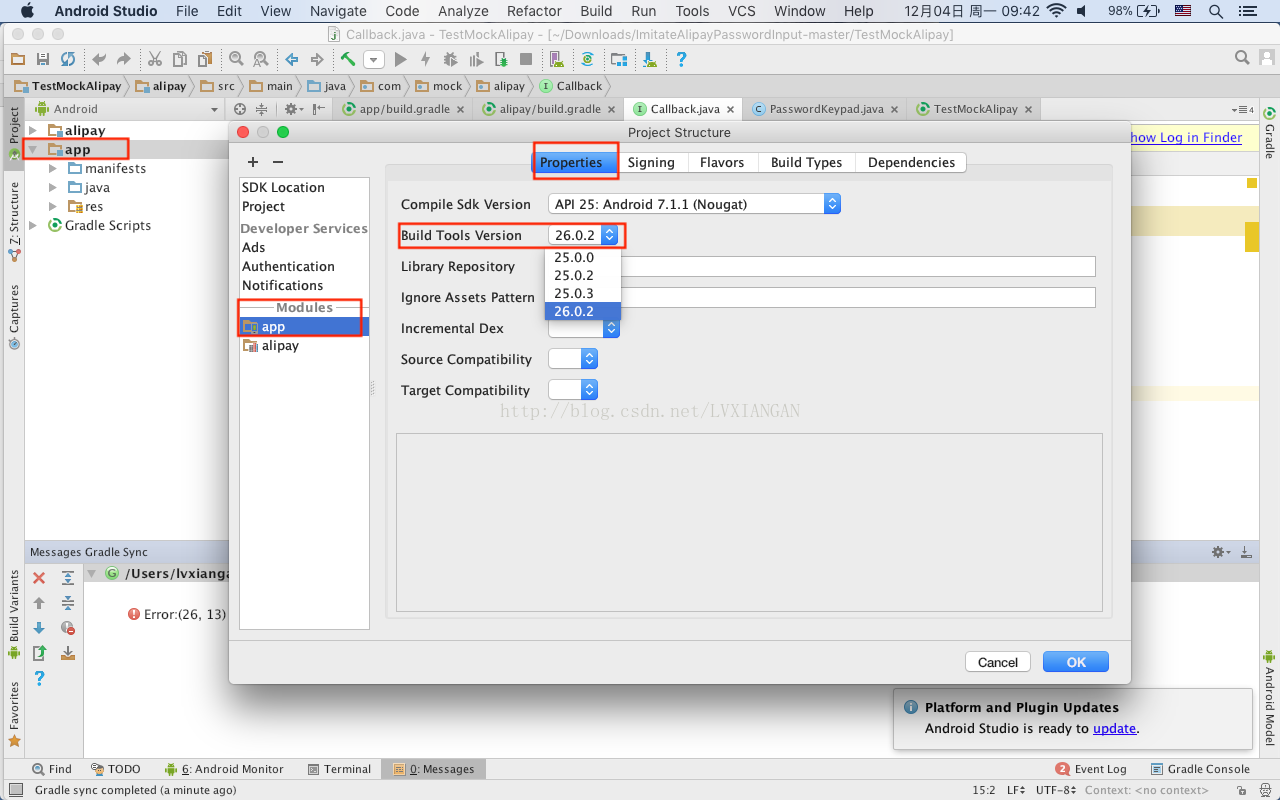The height and width of the screenshot is (800, 1280).
Task: Click the Synchronize toolbar icon
Action: (67, 59)
